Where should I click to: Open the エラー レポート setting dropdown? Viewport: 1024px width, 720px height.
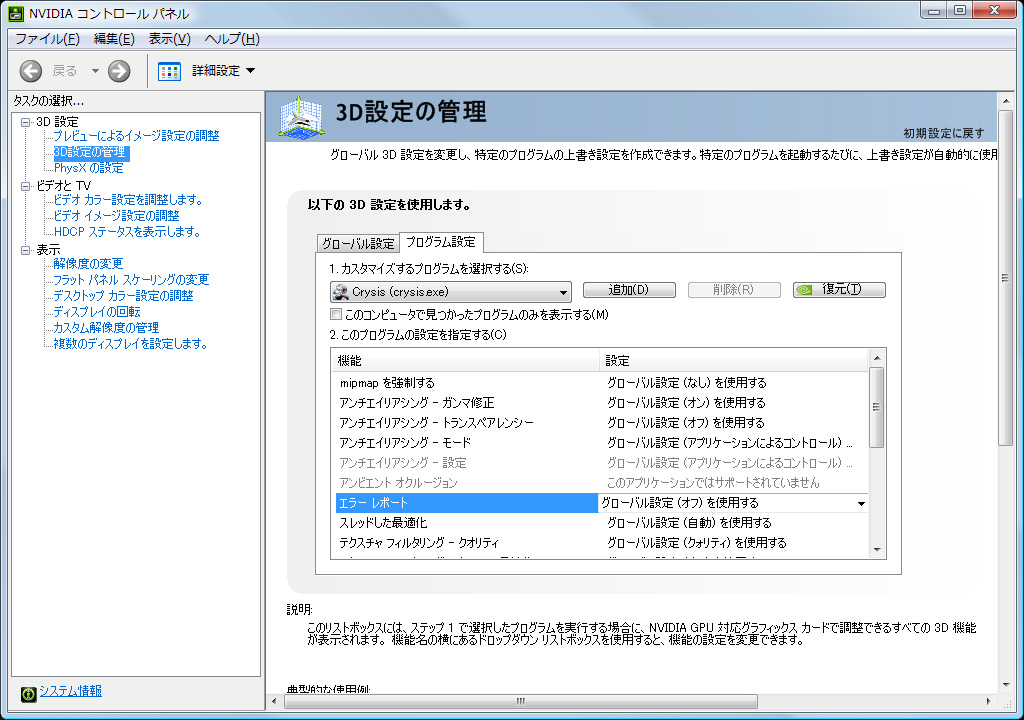click(x=861, y=503)
